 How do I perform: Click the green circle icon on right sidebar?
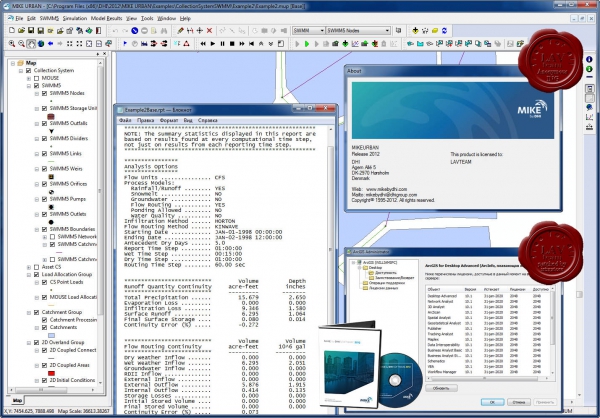589,69
